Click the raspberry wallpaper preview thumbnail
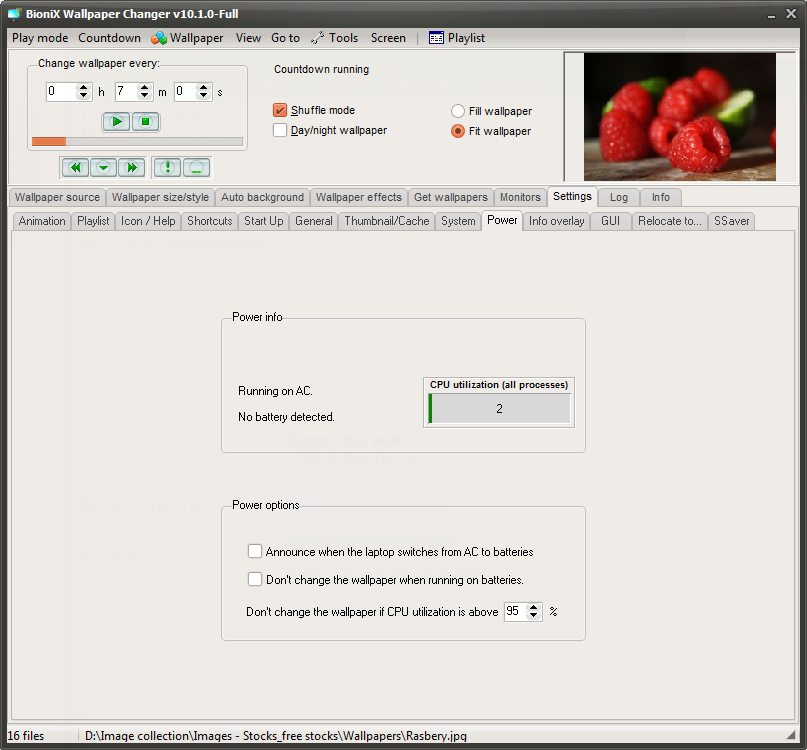This screenshot has height=750, width=807. pos(679,117)
